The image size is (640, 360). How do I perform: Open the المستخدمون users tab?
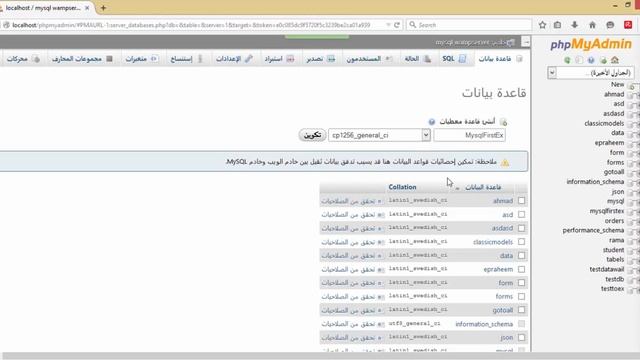point(369,59)
